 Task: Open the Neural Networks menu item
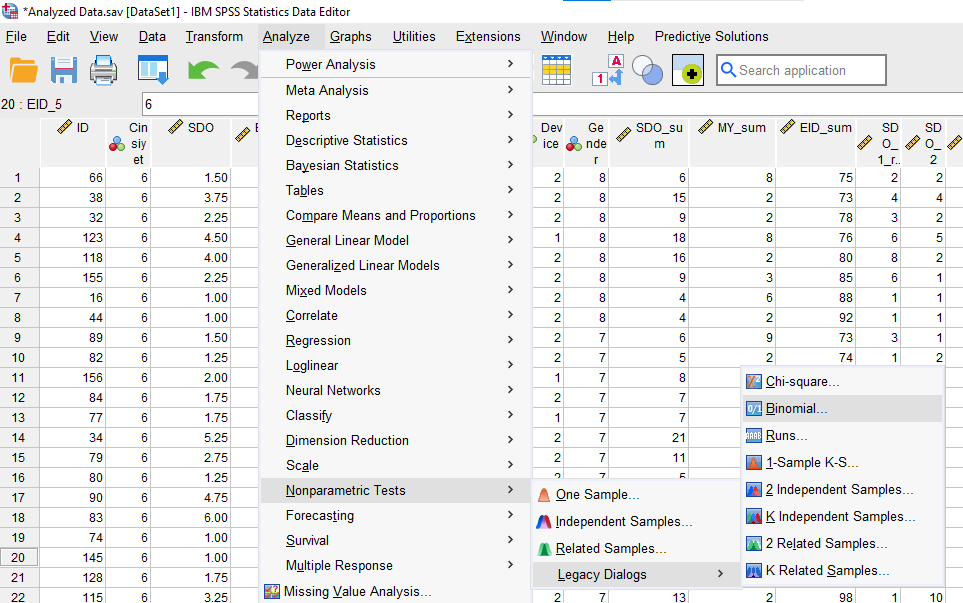[395, 391]
